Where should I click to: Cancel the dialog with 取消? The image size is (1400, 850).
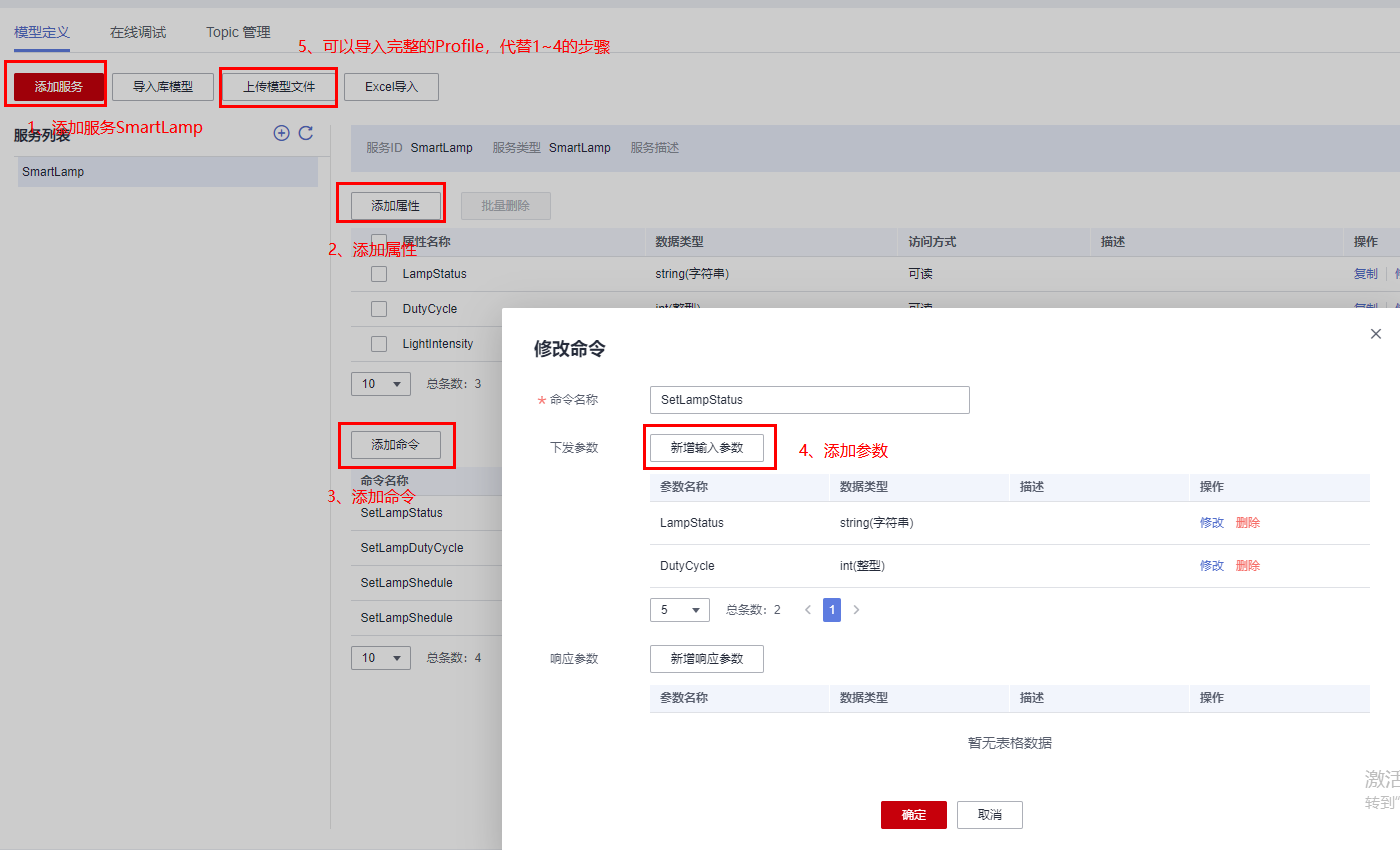(x=990, y=815)
